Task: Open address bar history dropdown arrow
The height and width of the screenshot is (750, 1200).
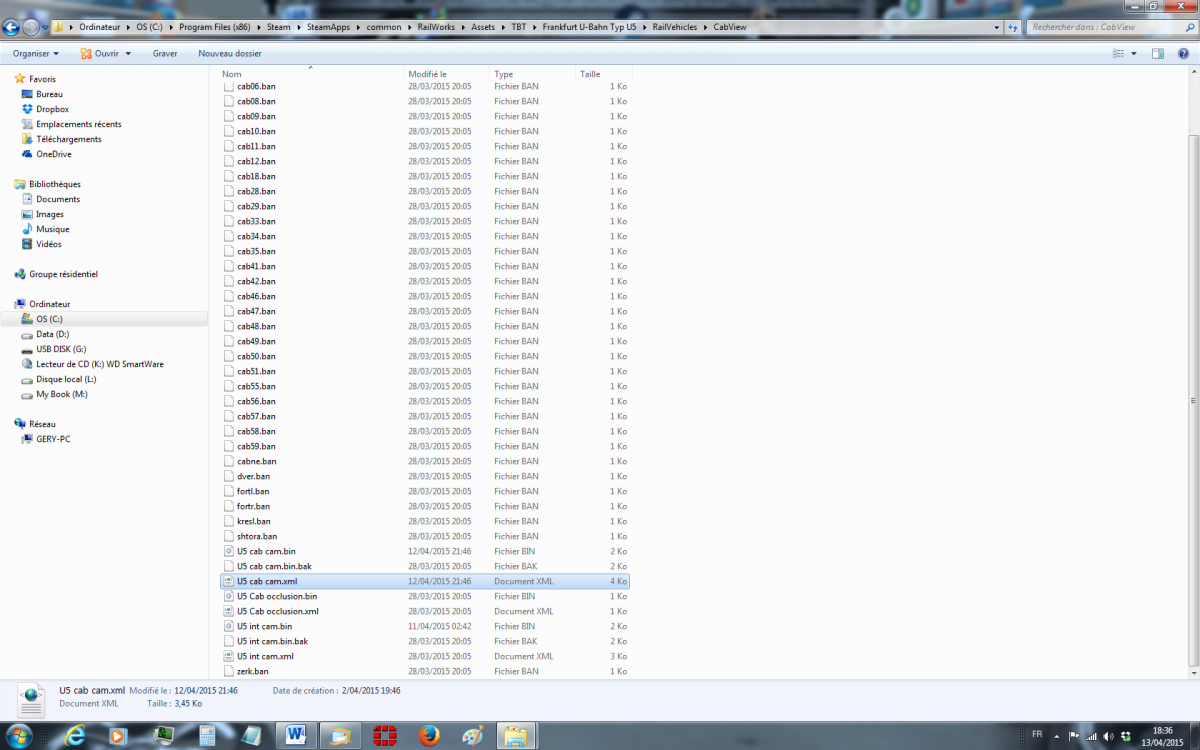Action: [x=995, y=27]
